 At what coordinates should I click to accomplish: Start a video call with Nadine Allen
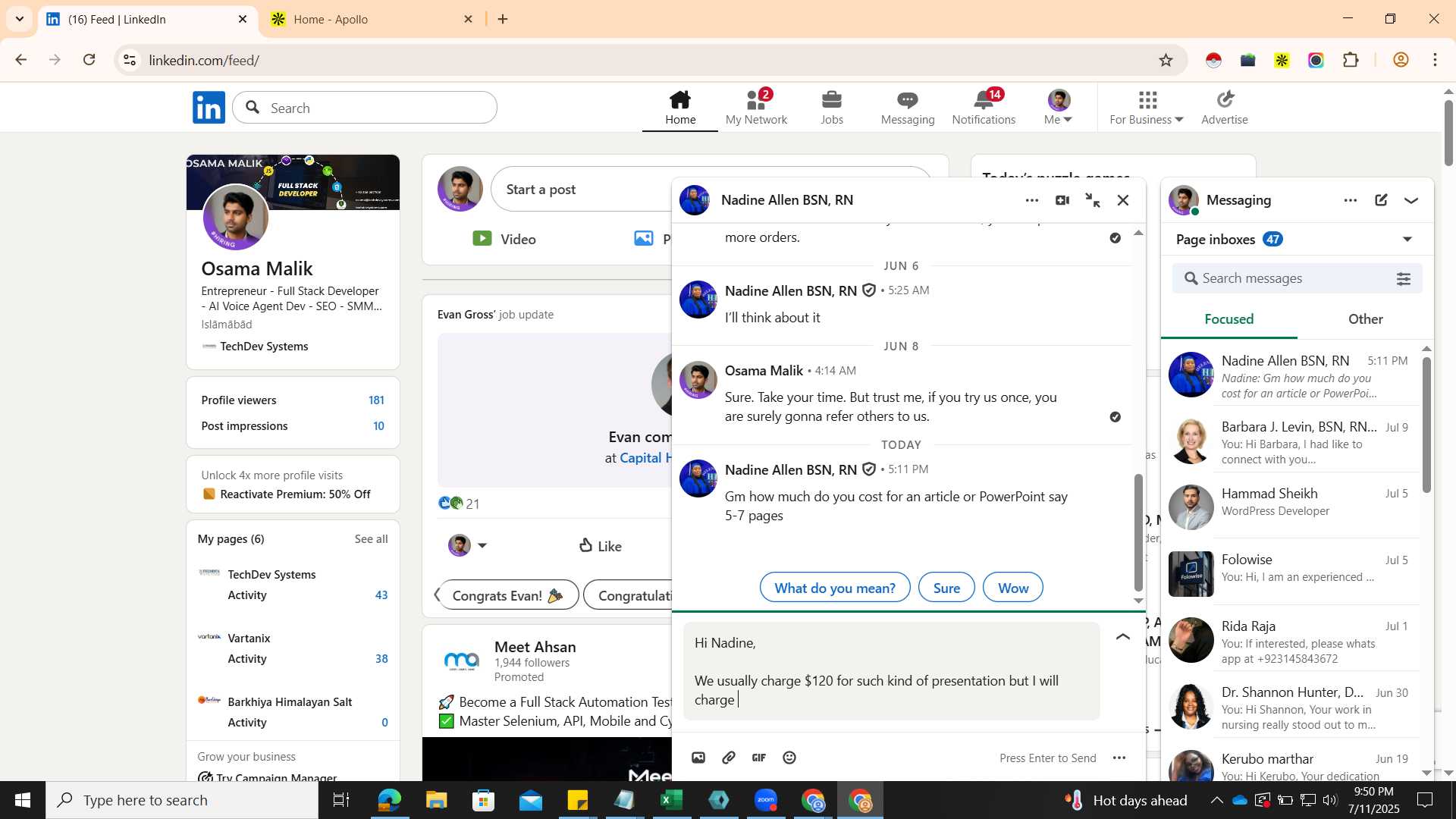click(1062, 200)
